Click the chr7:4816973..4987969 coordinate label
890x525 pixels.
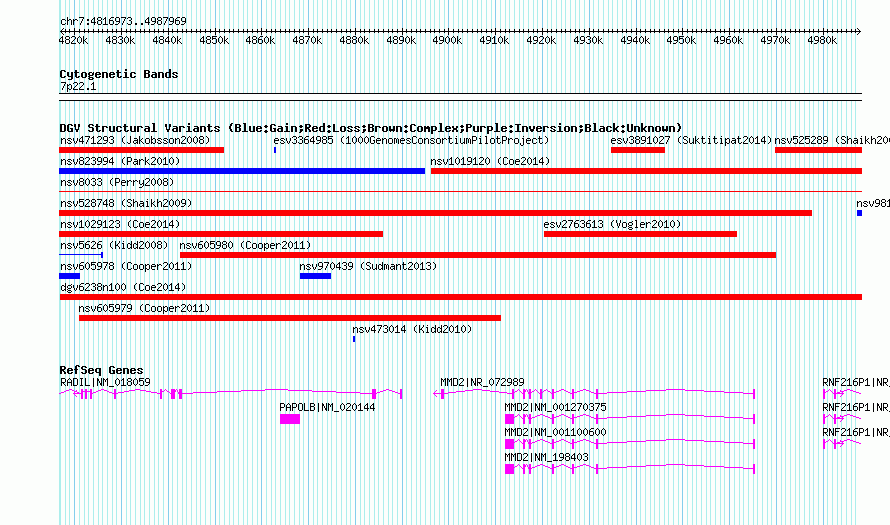coord(123,21)
